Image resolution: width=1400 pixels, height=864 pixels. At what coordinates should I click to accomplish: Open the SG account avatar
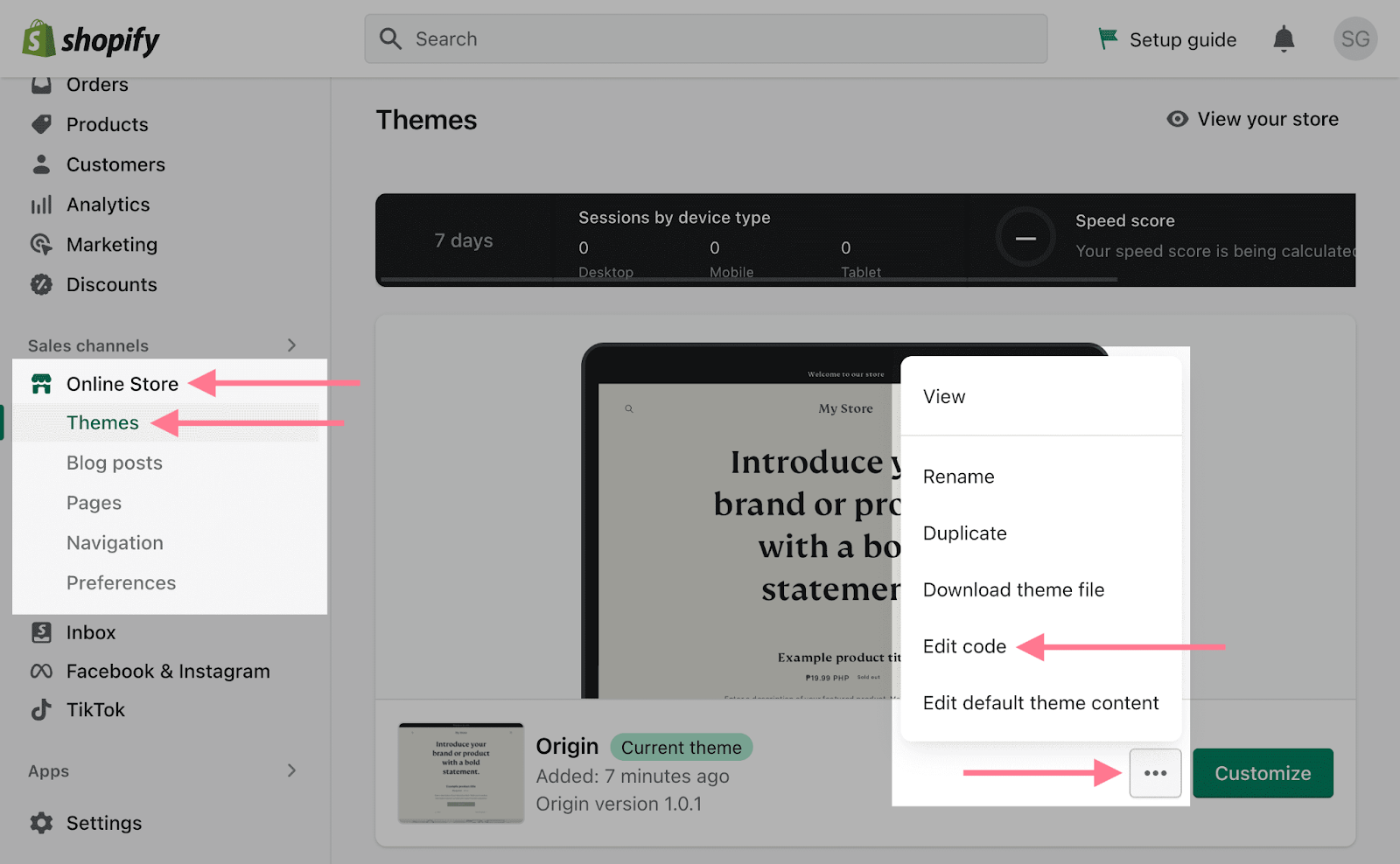(1354, 39)
